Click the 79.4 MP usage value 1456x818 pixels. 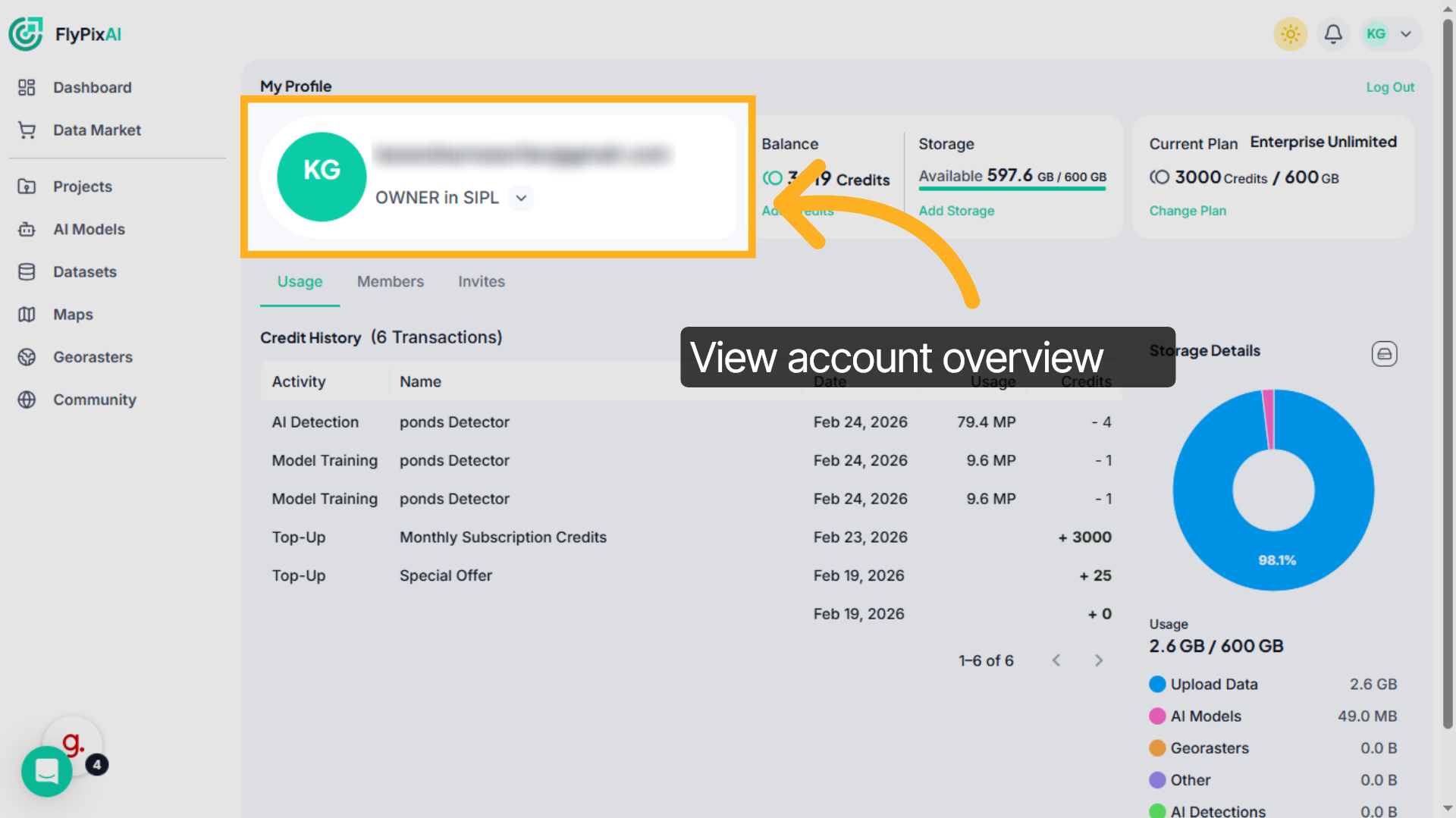pyautogui.click(x=986, y=422)
